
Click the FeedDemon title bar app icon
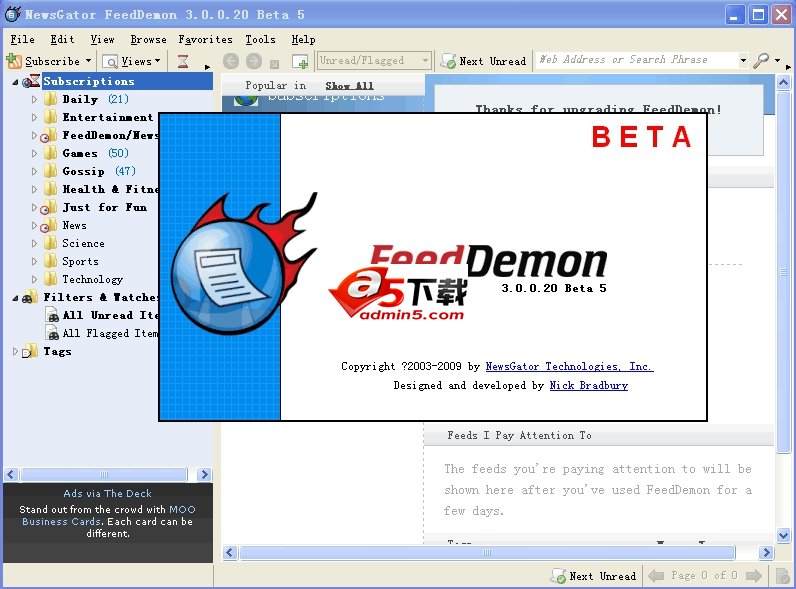tap(13, 14)
